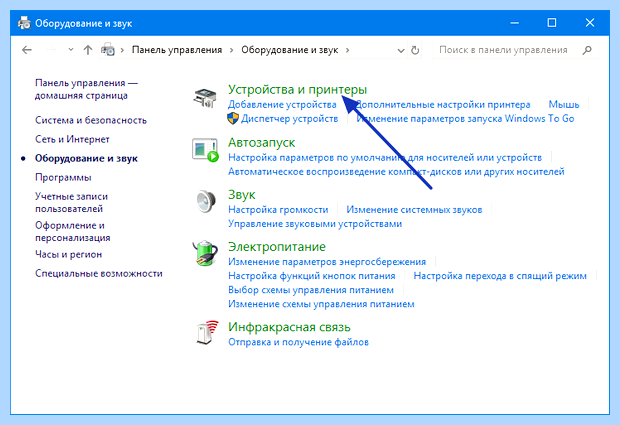Viewport: 620px width, 425px height.
Task: Open Учетные записи пользователей
Action: [x=71, y=202]
